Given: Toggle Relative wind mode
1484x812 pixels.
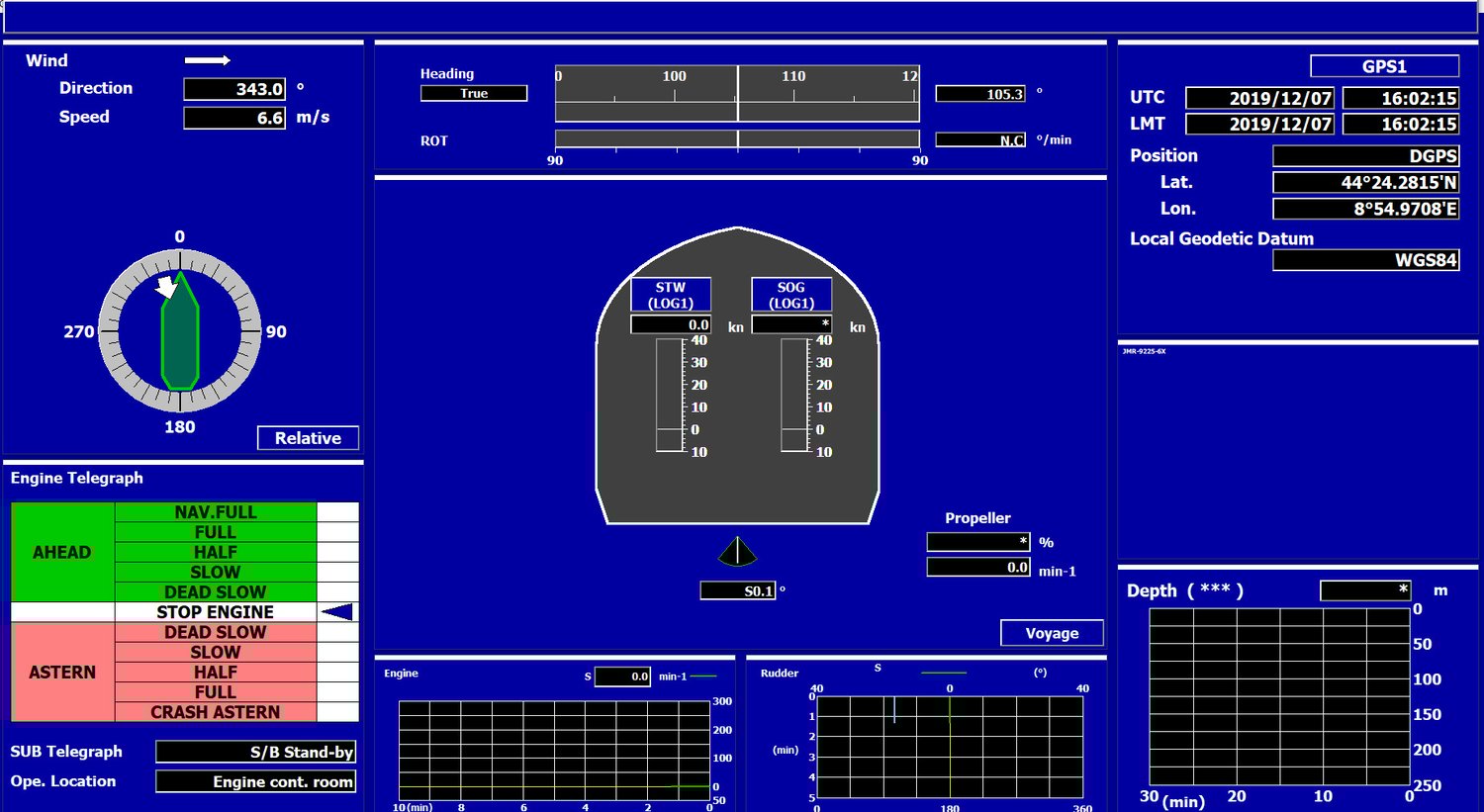Looking at the screenshot, I should 308,437.
